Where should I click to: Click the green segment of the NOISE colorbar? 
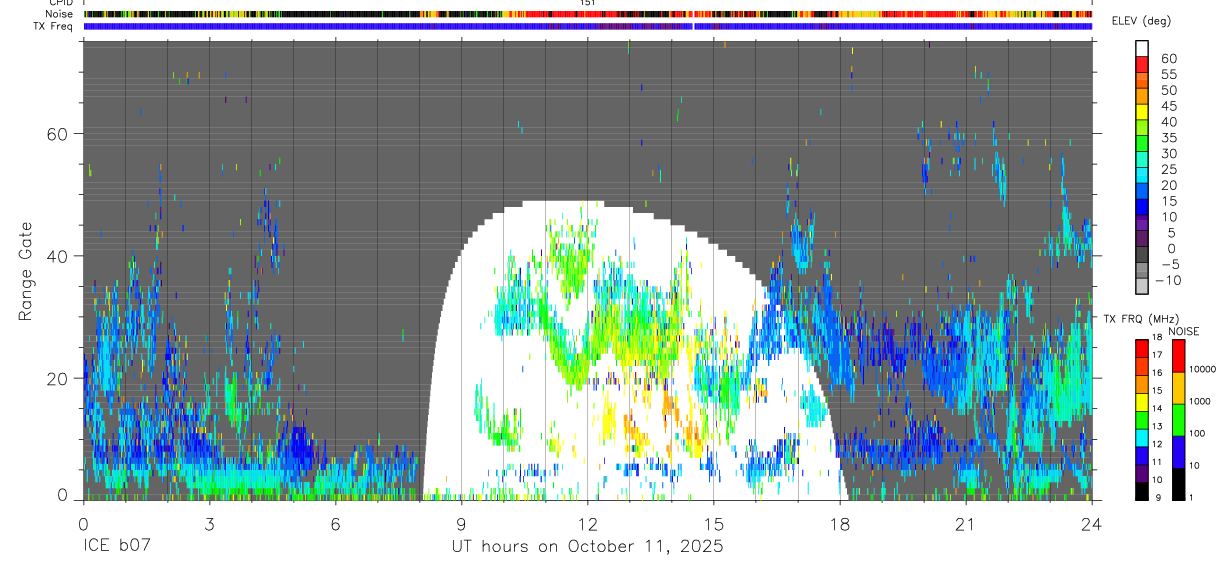(x=1179, y=420)
